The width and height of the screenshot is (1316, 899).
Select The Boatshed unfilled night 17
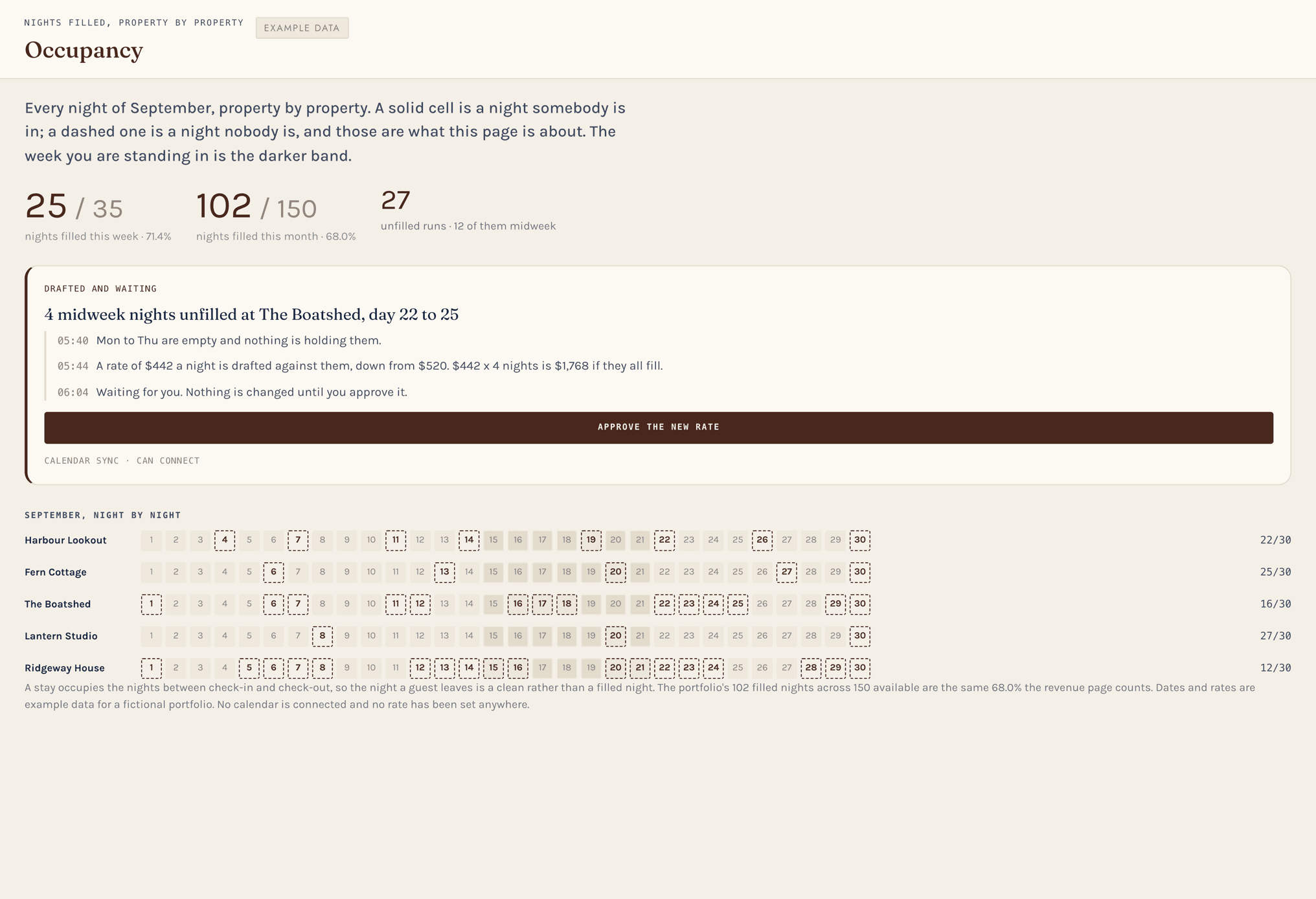[542, 604]
